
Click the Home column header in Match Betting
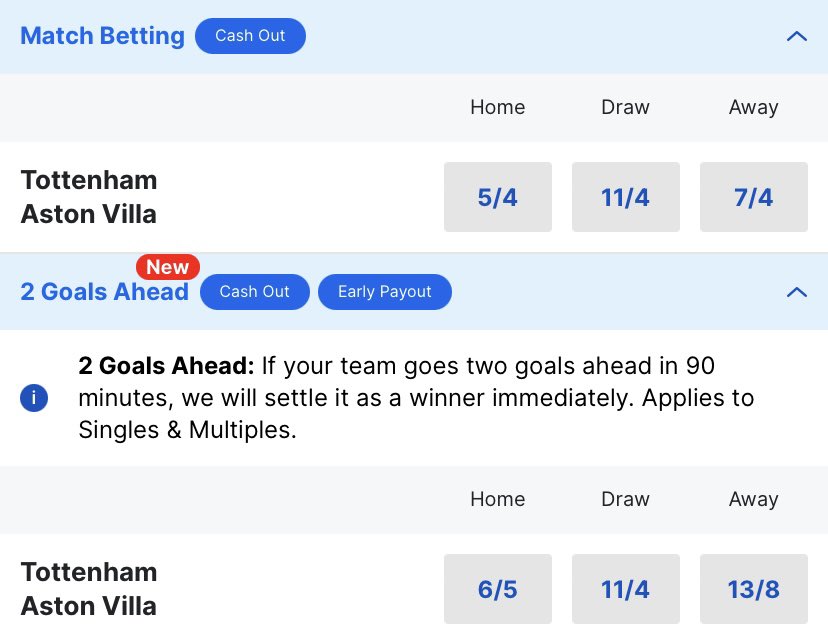(x=498, y=107)
